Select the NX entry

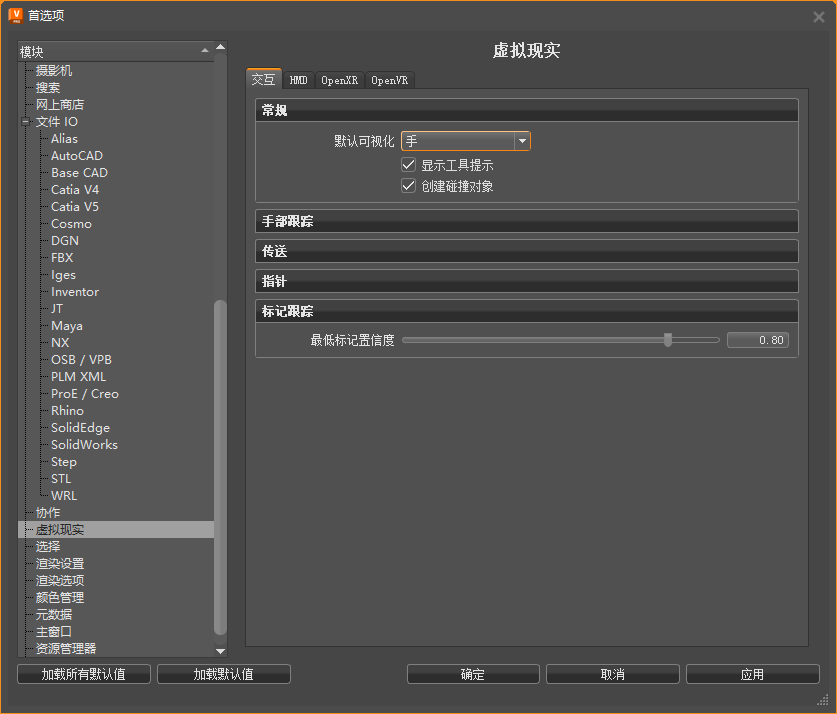60,343
